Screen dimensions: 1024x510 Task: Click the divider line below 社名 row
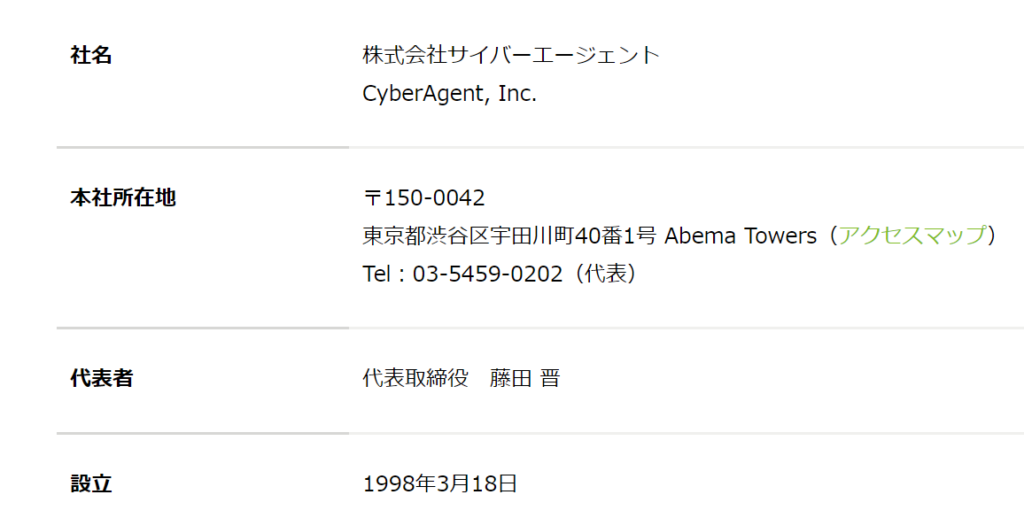(540, 148)
